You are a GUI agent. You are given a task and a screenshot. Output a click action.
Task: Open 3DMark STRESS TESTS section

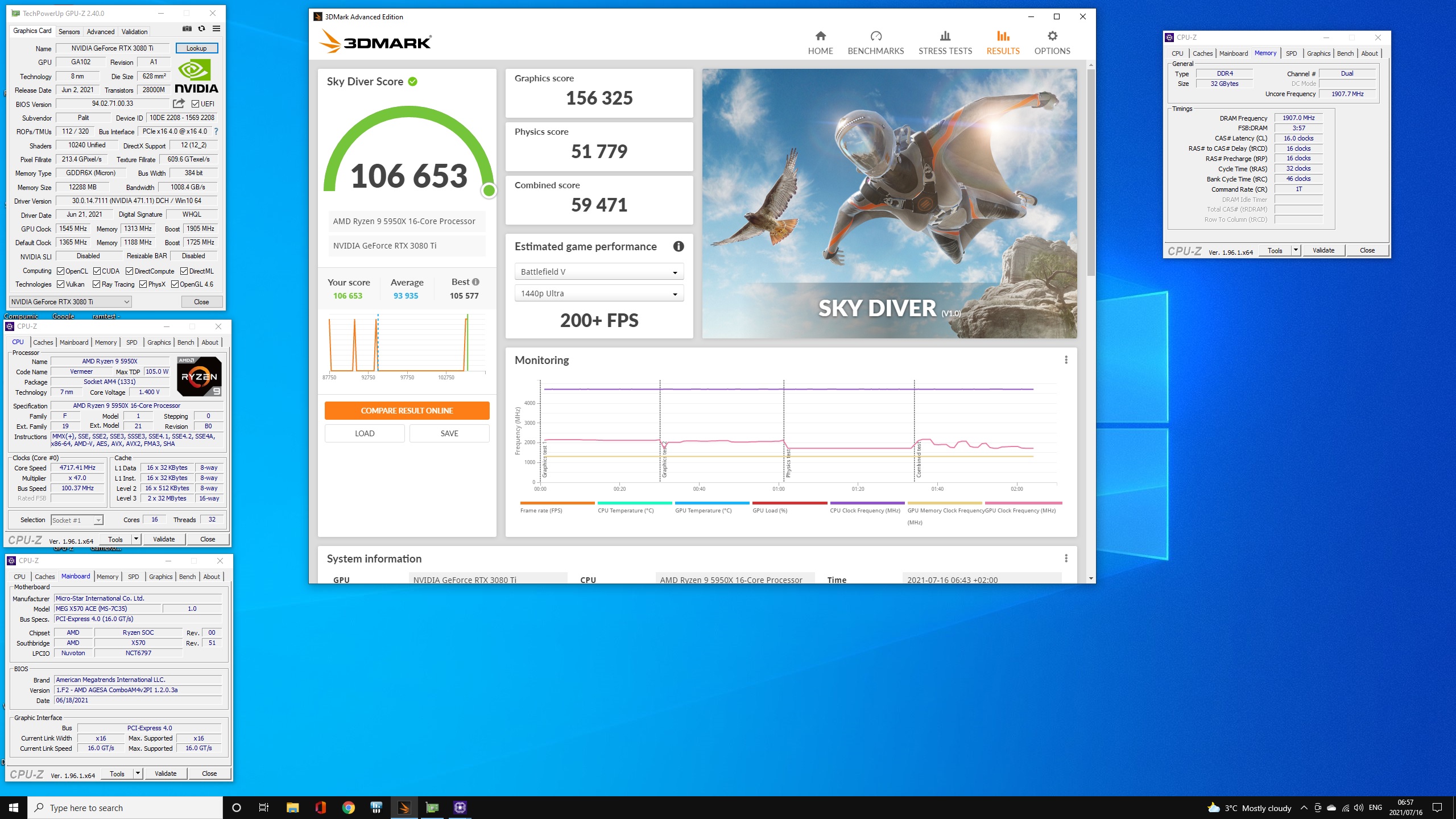pyautogui.click(x=945, y=43)
